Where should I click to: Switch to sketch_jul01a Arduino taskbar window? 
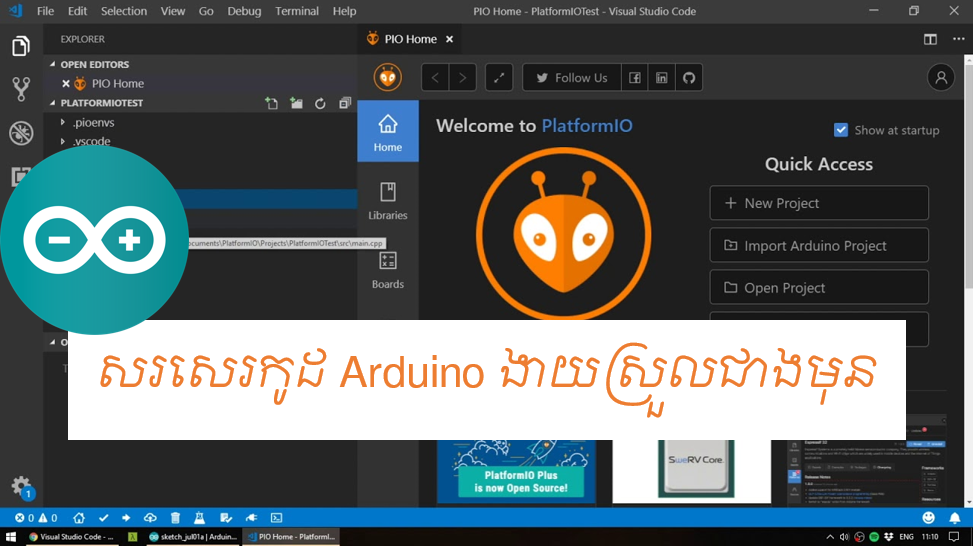tap(193, 537)
